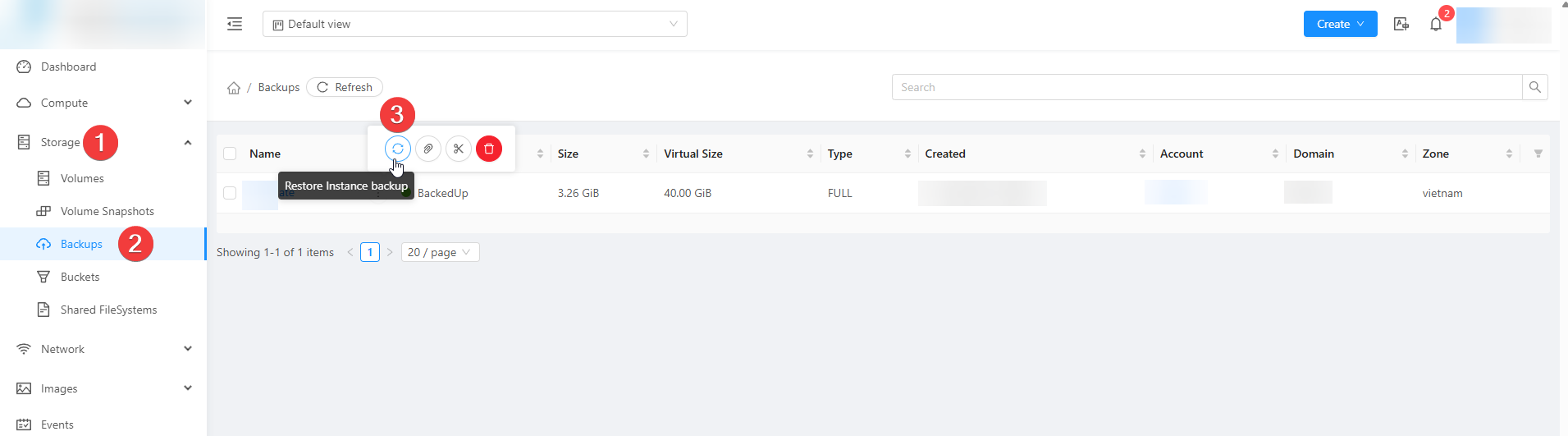The width and height of the screenshot is (1568, 436).
Task: Check the checkbox for the backup row
Action: 230,193
